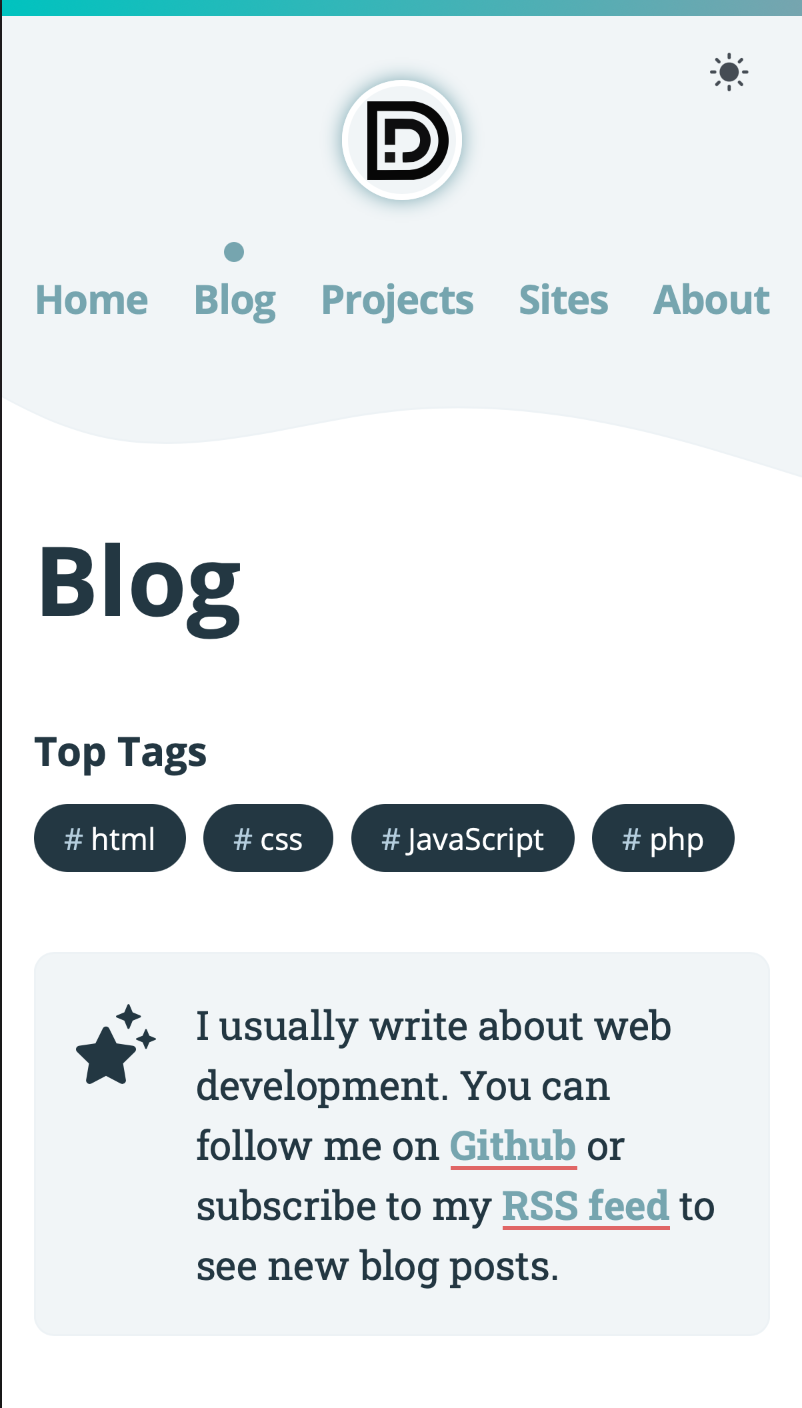Open the Sites section
The image size is (802, 1408).
pos(563,300)
